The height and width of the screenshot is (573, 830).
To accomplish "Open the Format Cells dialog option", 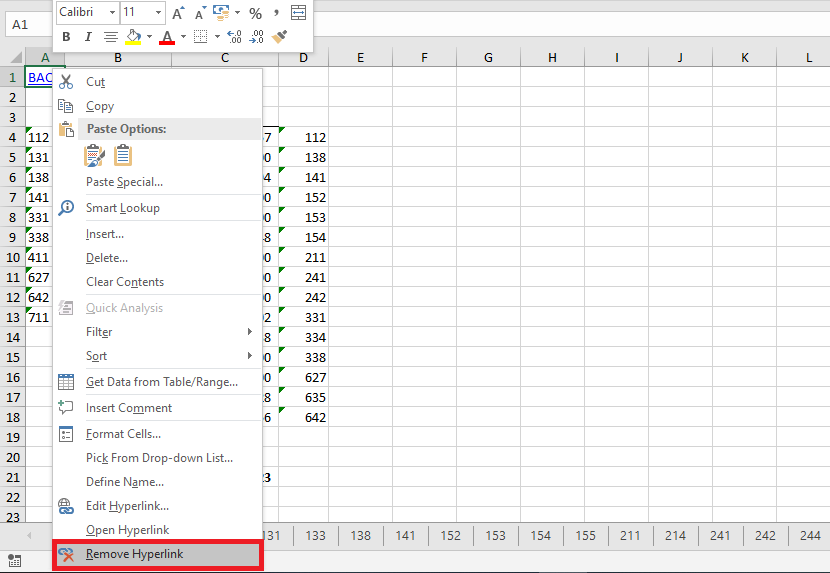I will (x=123, y=434).
